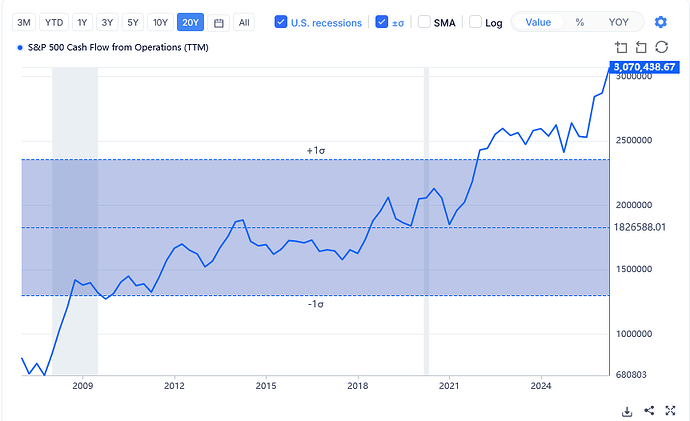Switch display mode to Value
Viewport: 690px width, 421px height.
pyautogui.click(x=538, y=22)
